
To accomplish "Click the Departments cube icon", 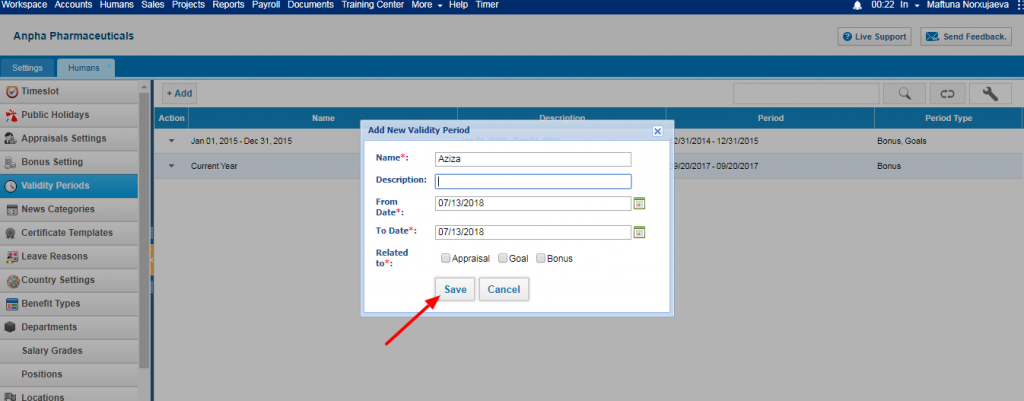I will point(10,327).
